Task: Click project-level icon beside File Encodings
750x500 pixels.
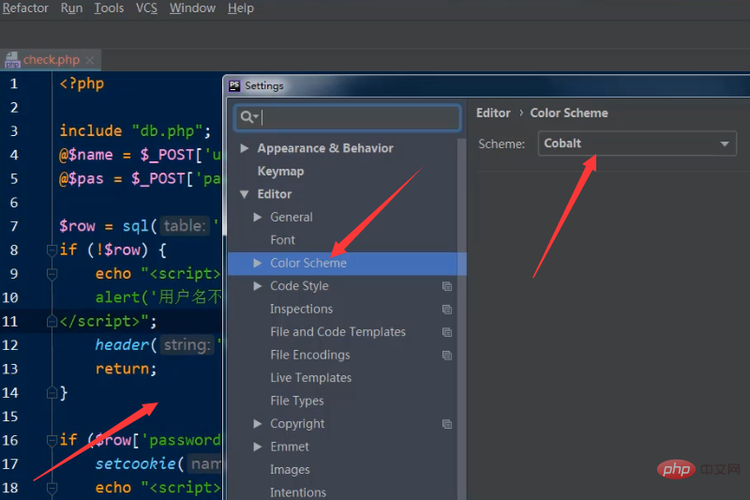Action: pos(447,356)
